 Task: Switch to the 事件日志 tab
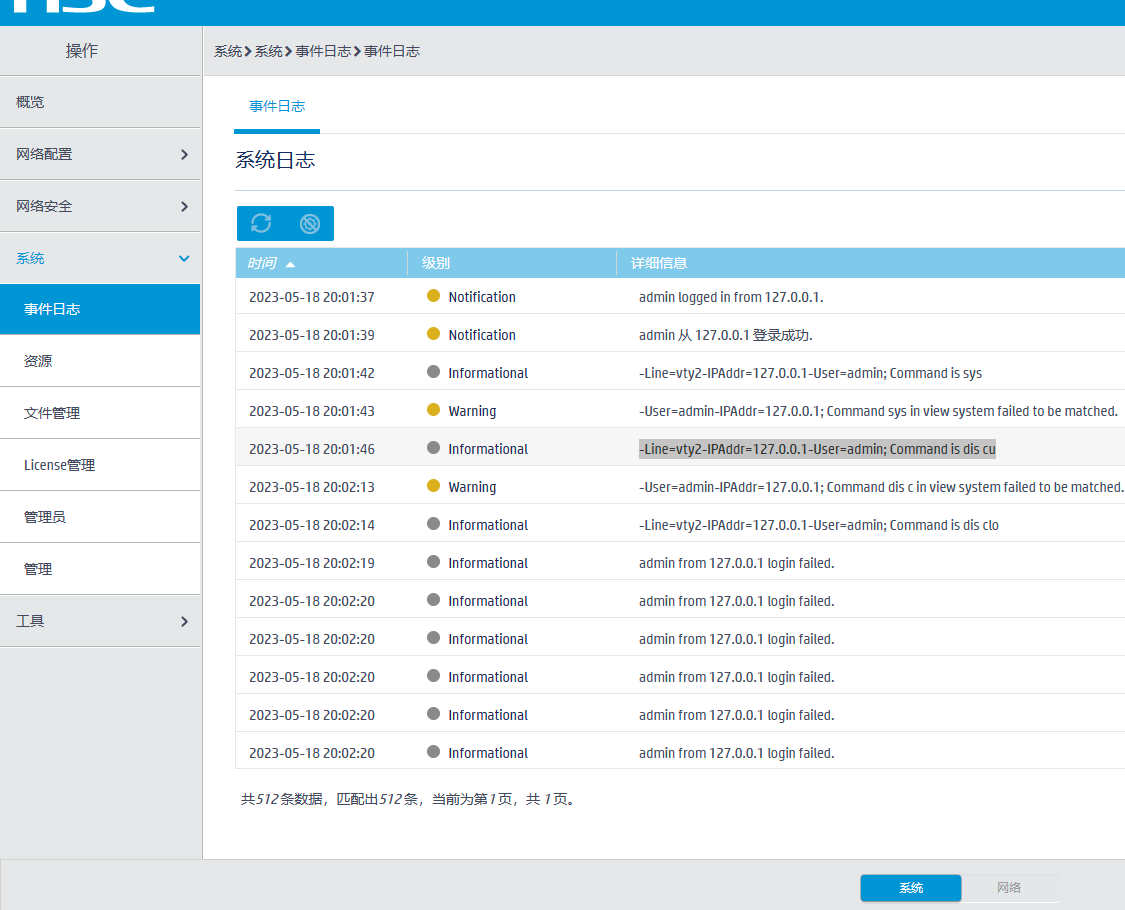pos(277,106)
